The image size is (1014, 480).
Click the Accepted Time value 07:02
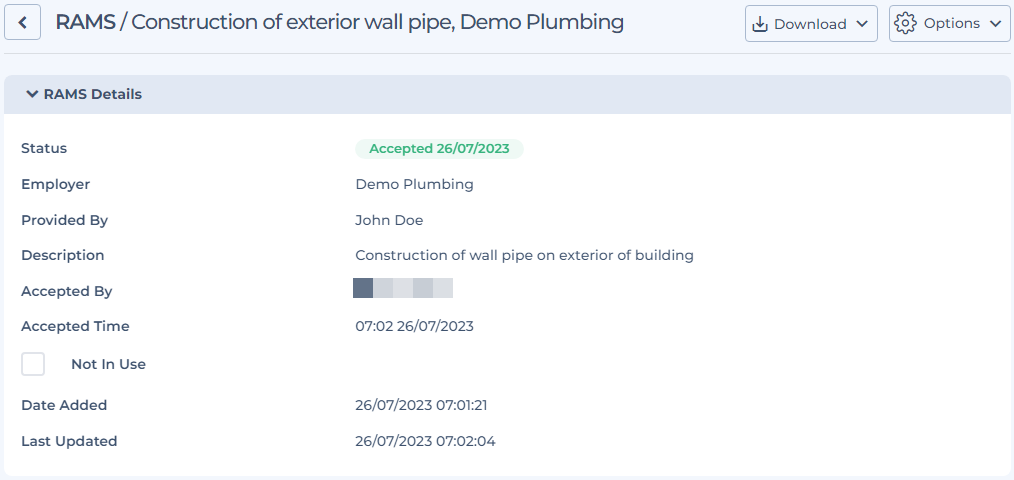(415, 326)
